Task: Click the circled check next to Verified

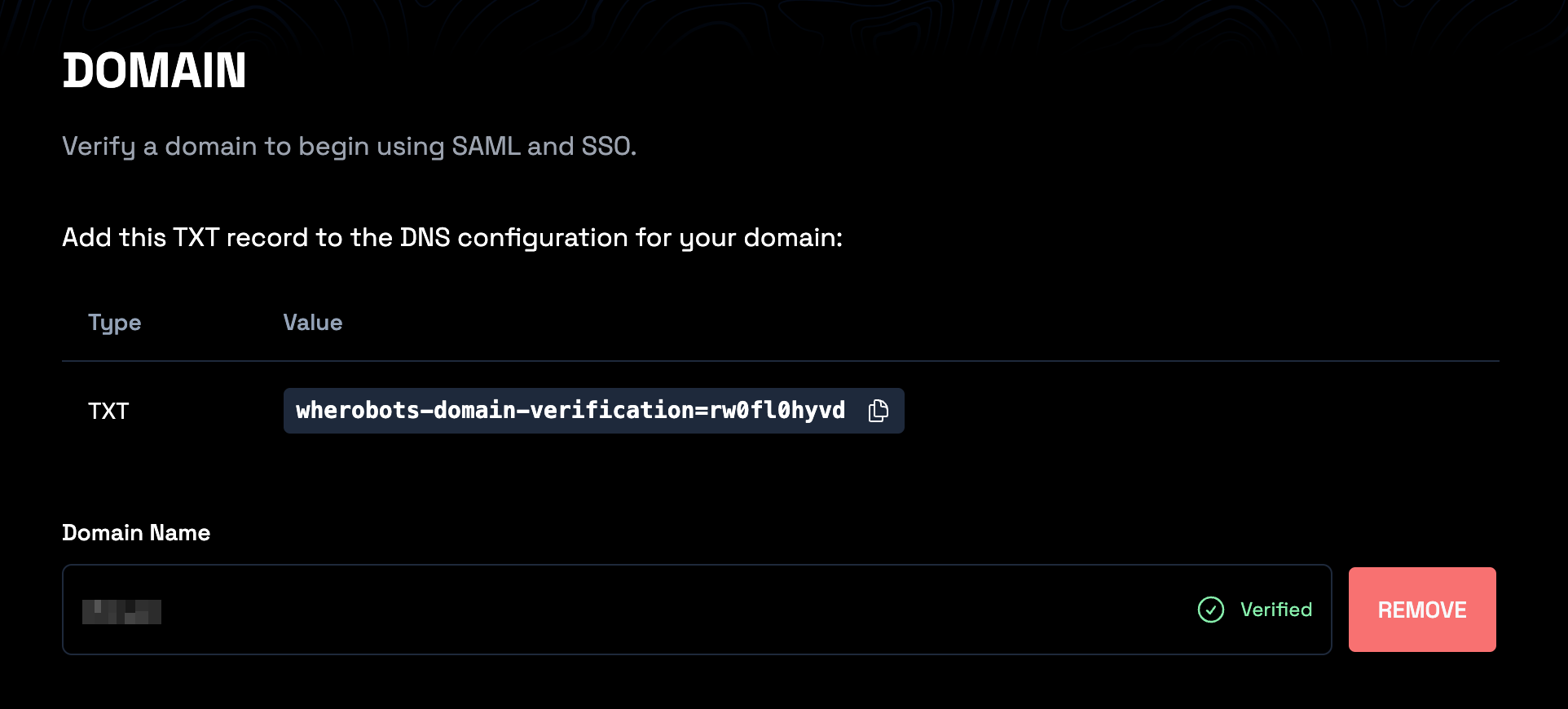Action: point(1211,609)
